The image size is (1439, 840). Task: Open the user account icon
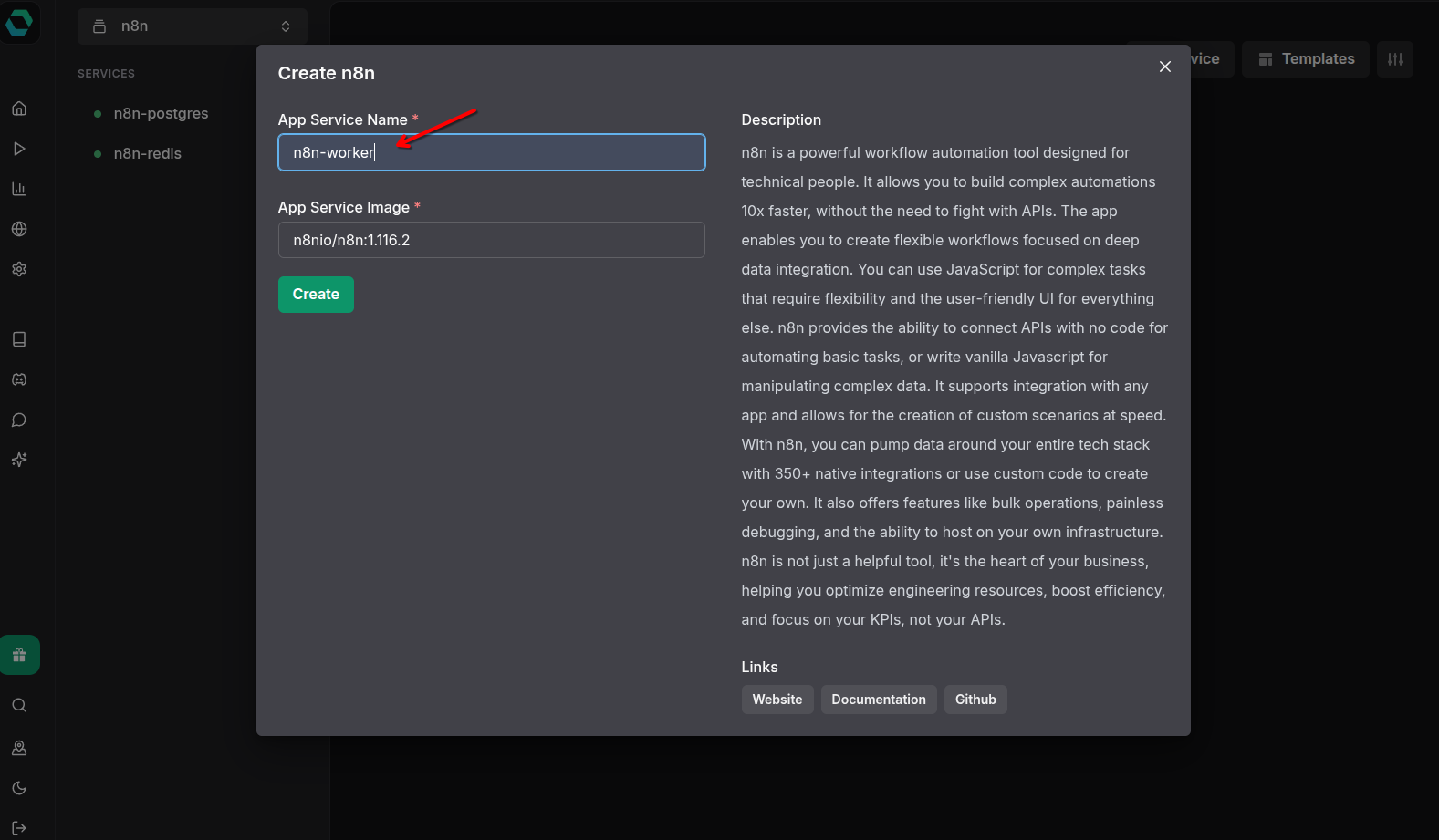[19, 748]
